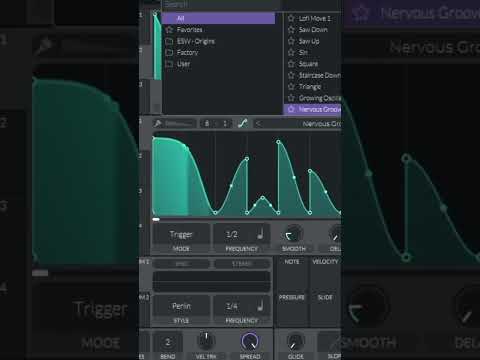Click the grid size 1 value
480x360 pixels.
click(225, 124)
